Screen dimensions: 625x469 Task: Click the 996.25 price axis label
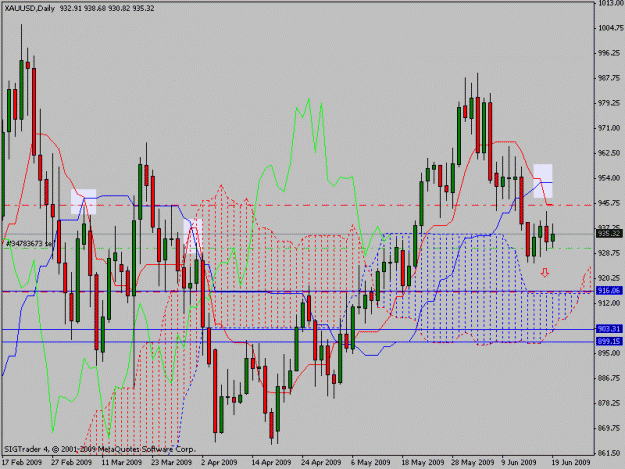[610, 53]
